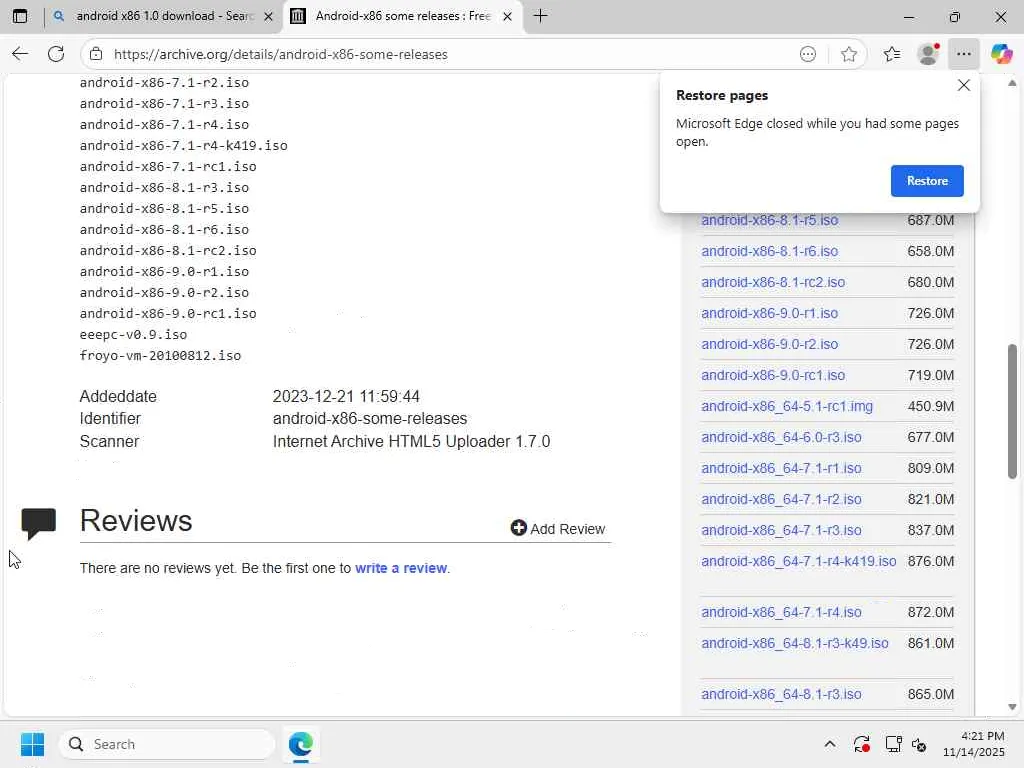Image resolution: width=1024 pixels, height=768 pixels.
Task: Click the Addeddate value 2023-12-21 11:59:44
Action: tap(346, 396)
